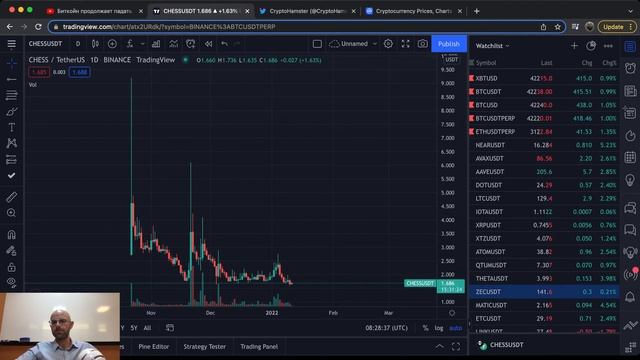Open the Fibonacci retracement tools
Viewport: 640px width, 360px height.
coord(11,95)
